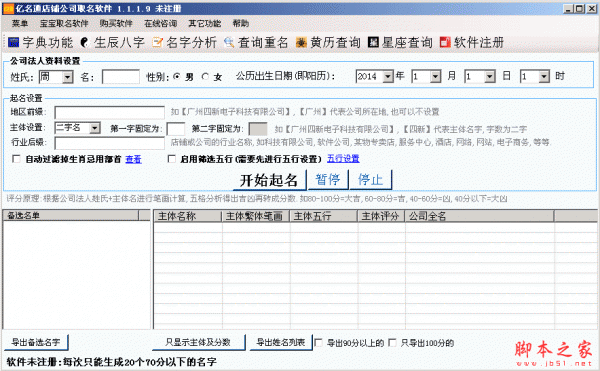This screenshot has width=600, height=371.
Task: Open the 字典功能 dictionary tool
Action: tap(40, 42)
